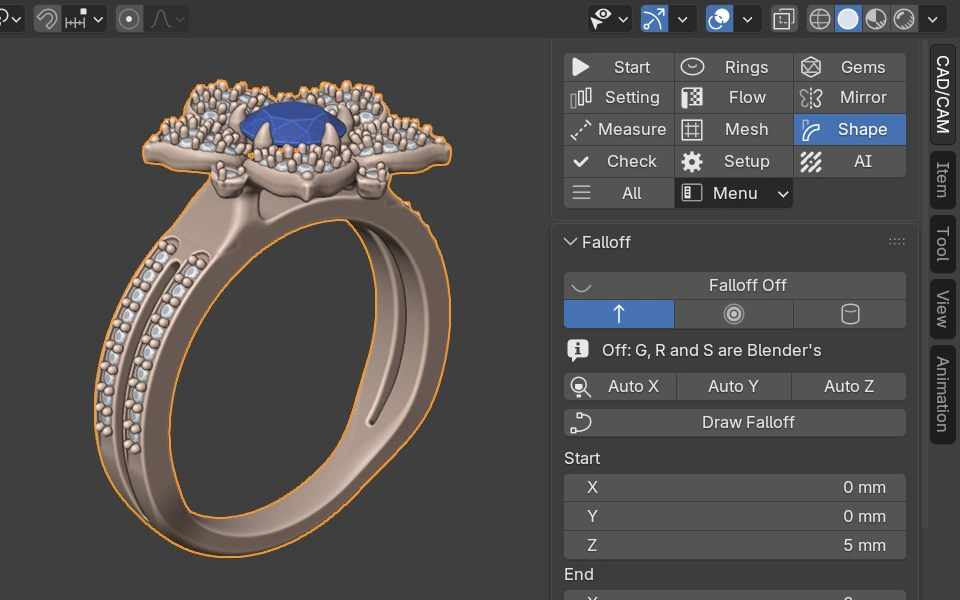Click the Auto Z button
Screen dimensions: 960x600
click(849, 386)
